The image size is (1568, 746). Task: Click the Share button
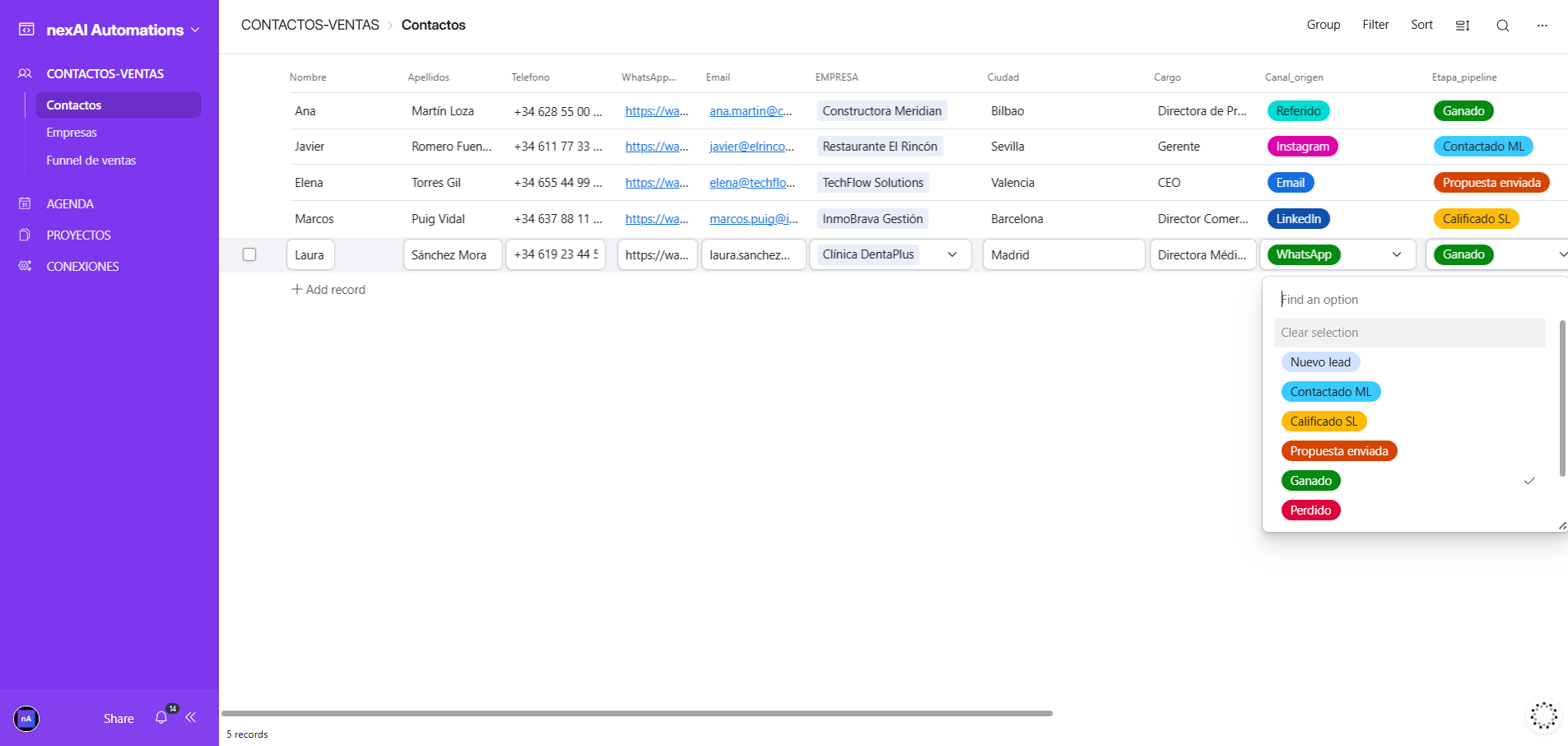(x=119, y=719)
